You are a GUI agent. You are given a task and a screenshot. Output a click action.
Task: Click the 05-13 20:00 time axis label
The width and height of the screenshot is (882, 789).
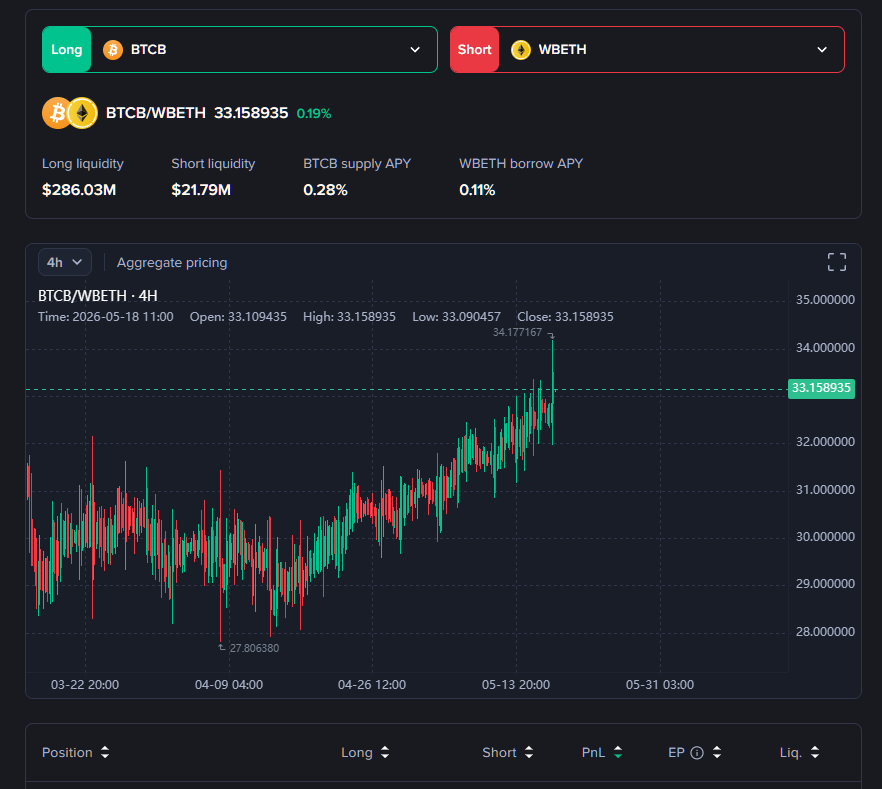[516, 684]
